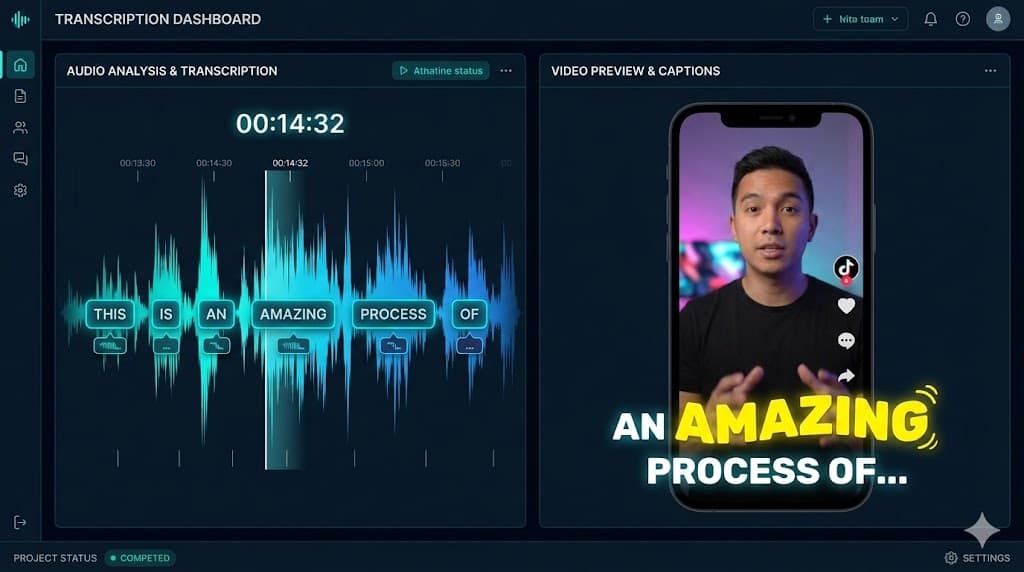Click the 00:15:00 timeline marker
The width and height of the screenshot is (1024, 572).
[x=366, y=163]
